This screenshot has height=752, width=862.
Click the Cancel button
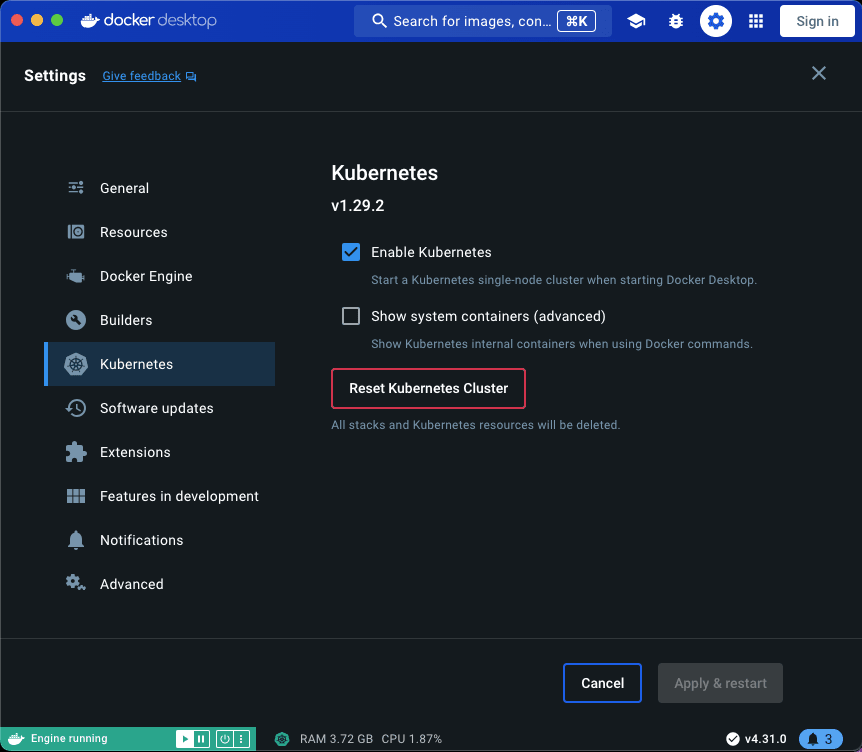[603, 683]
